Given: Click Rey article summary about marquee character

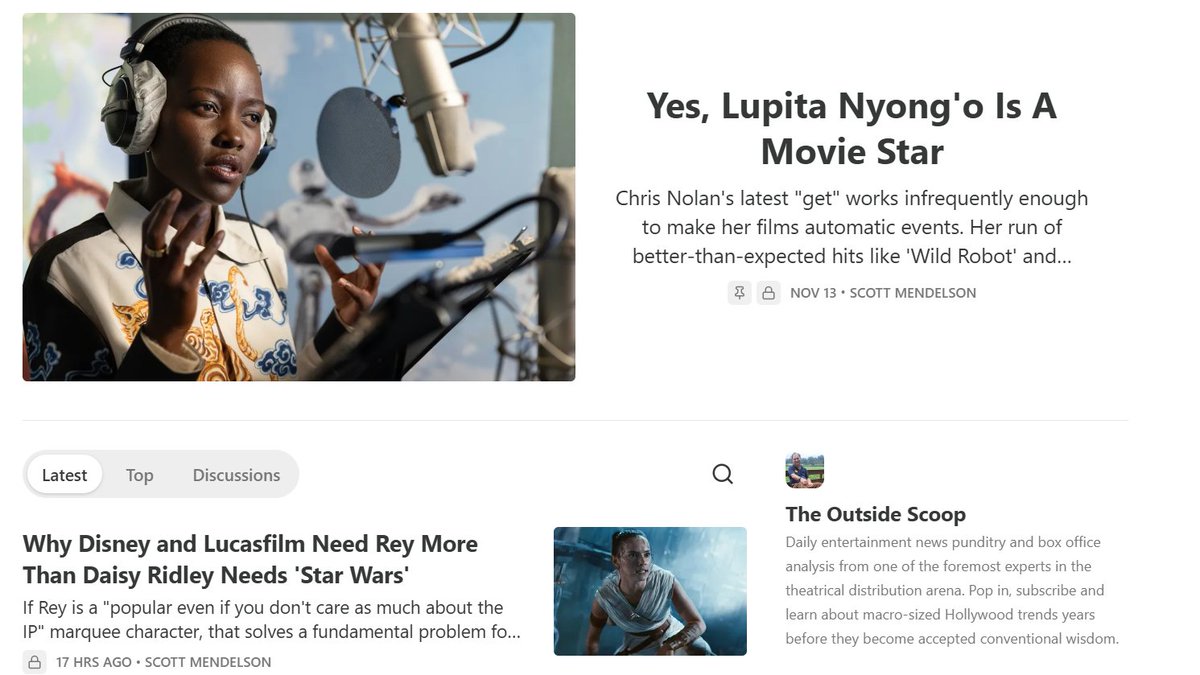Looking at the screenshot, I should [272, 620].
